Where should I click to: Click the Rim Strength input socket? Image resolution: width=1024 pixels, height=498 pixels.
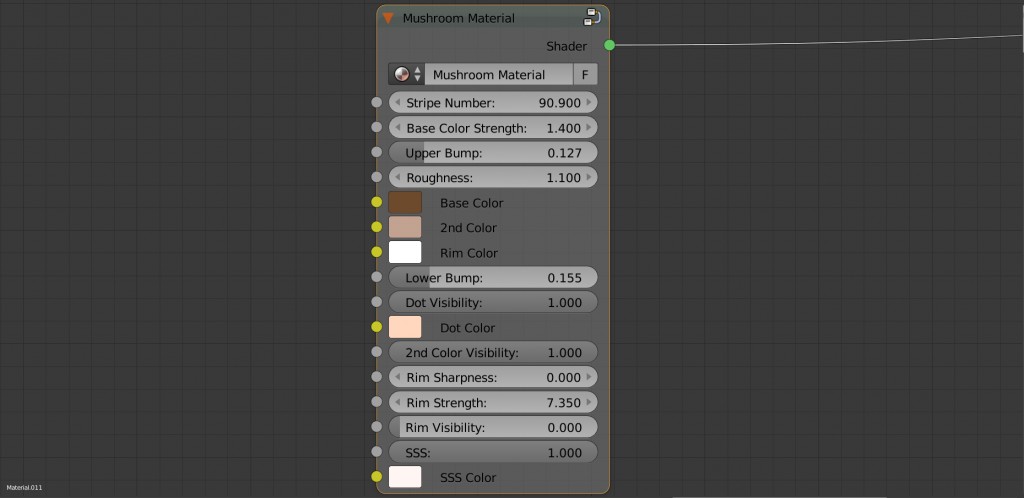click(x=376, y=402)
